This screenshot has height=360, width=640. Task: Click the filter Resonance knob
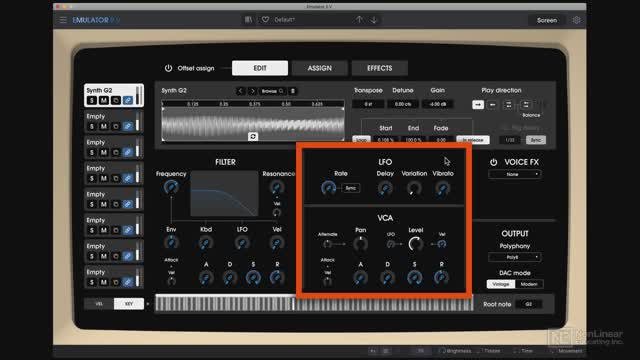[277, 187]
